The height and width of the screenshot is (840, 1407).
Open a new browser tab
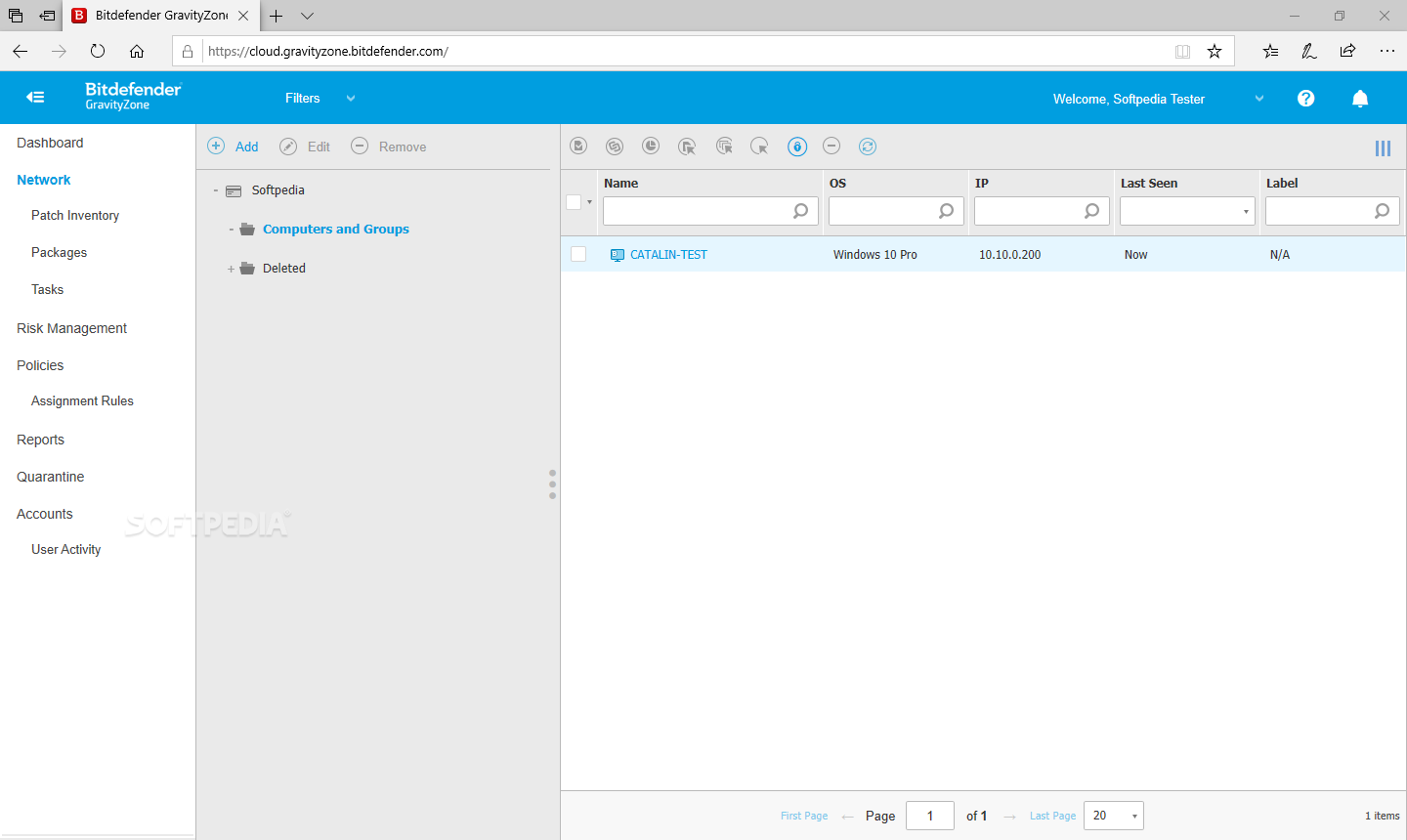pyautogui.click(x=277, y=16)
